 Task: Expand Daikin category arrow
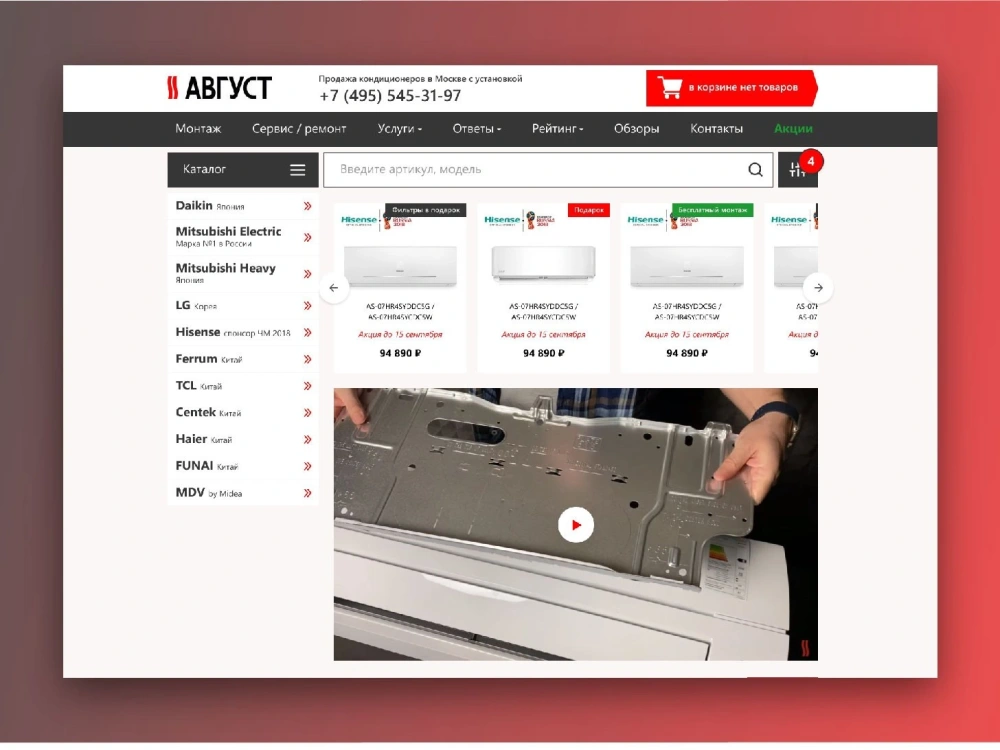307,206
